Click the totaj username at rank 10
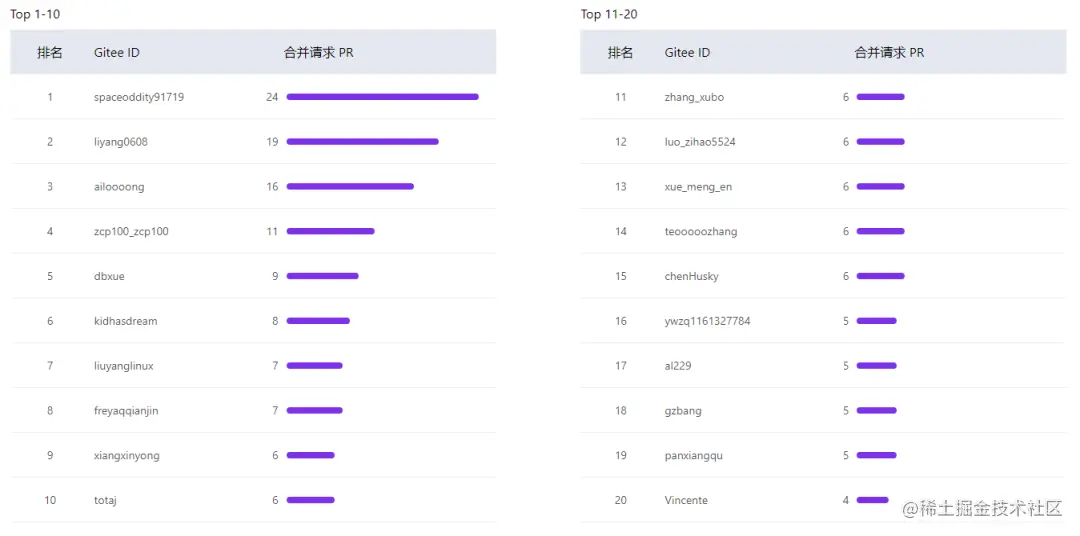 pyautogui.click(x=105, y=500)
